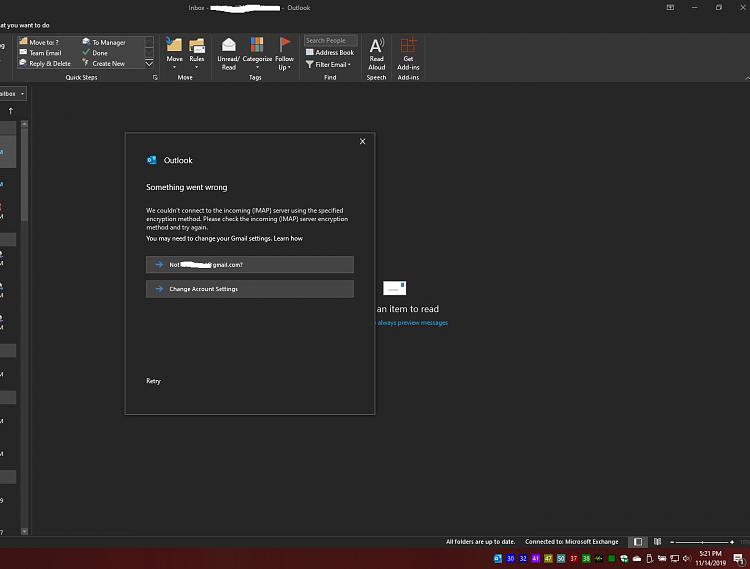This screenshot has height=569, width=750.
Task: Open the Follow Up flag menu
Action: point(285,54)
